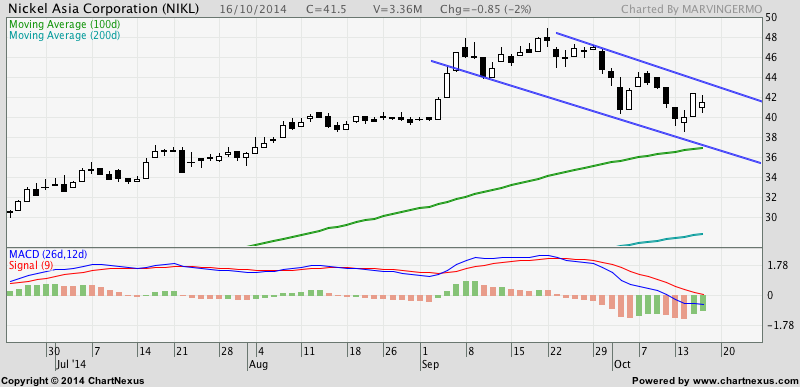The width and height of the screenshot is (800, 387).
Task: Click the date tick labeled 14
Action: click(144, 351)
